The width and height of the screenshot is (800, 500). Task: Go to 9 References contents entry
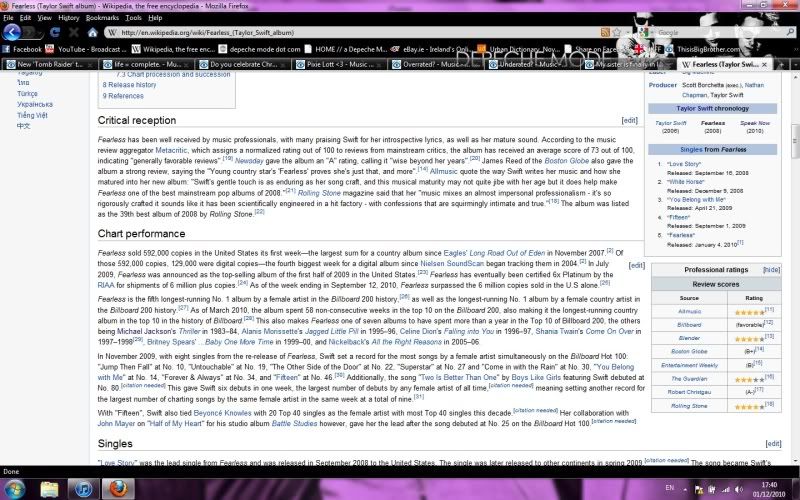tap(123, 96)
